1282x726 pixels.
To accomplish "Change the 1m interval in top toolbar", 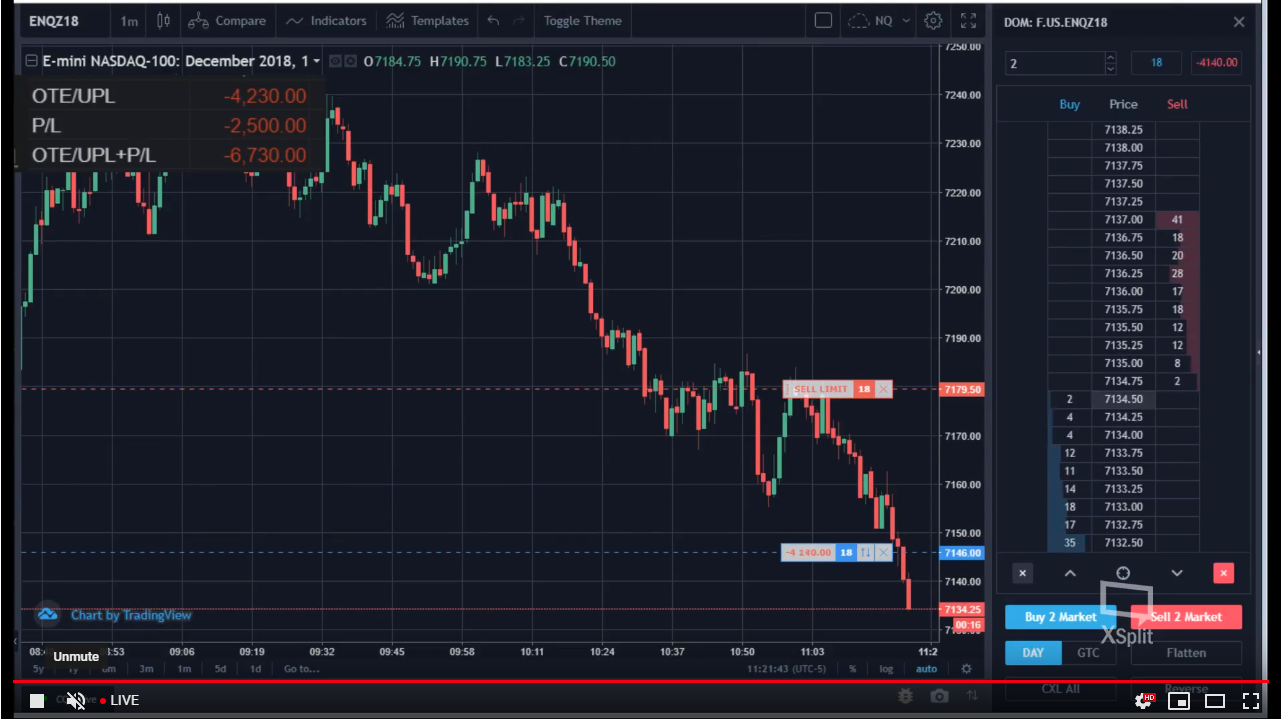I will pos(129,21).
